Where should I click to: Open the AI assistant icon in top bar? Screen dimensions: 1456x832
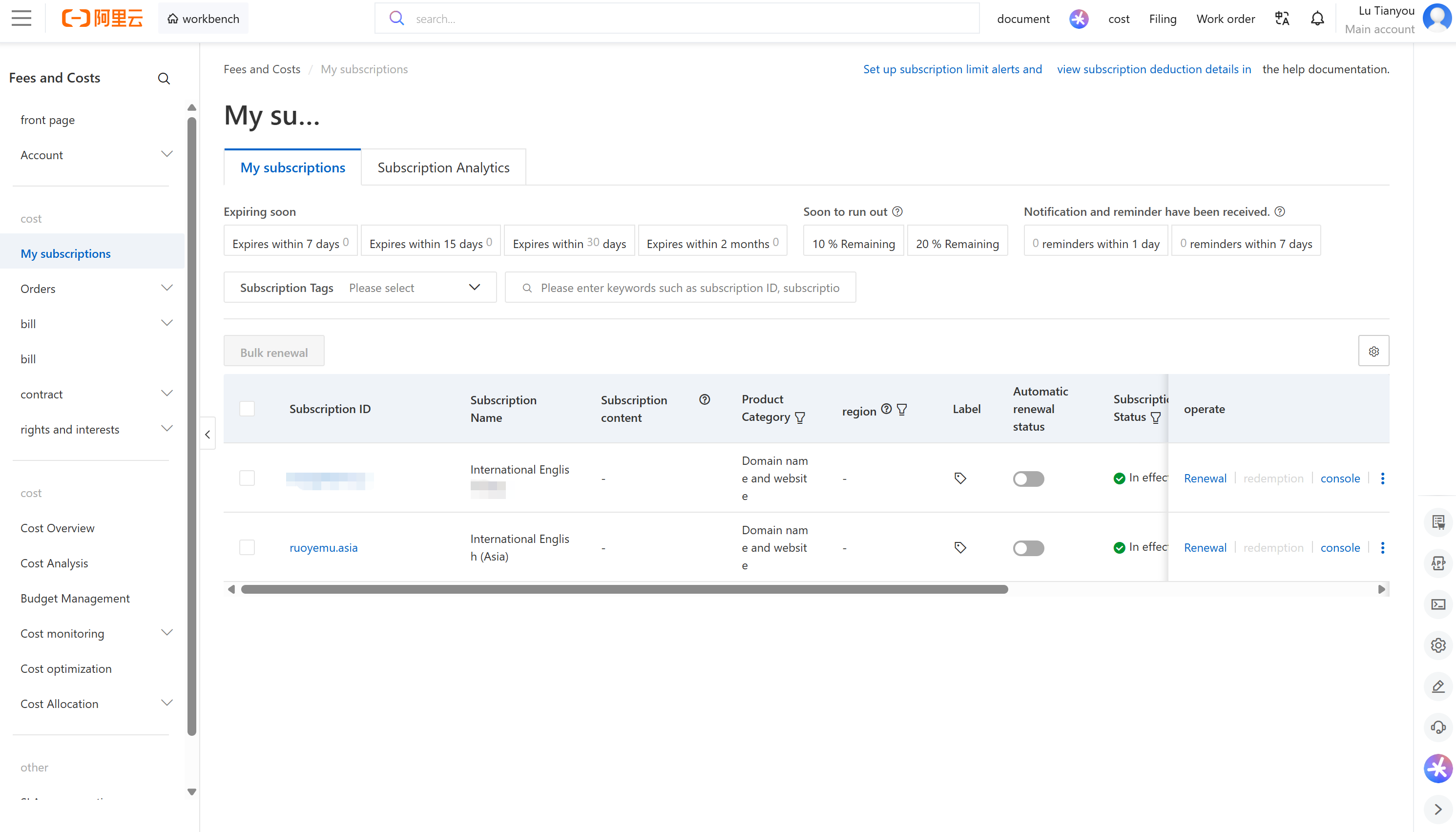(x=1078, y=19)
